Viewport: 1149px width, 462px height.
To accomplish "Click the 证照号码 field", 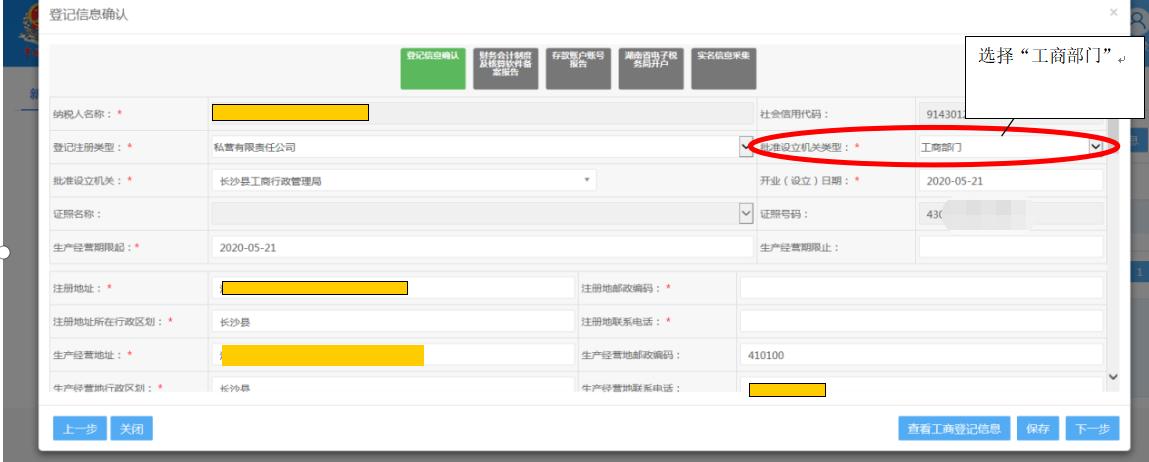I will (1011, 213).
